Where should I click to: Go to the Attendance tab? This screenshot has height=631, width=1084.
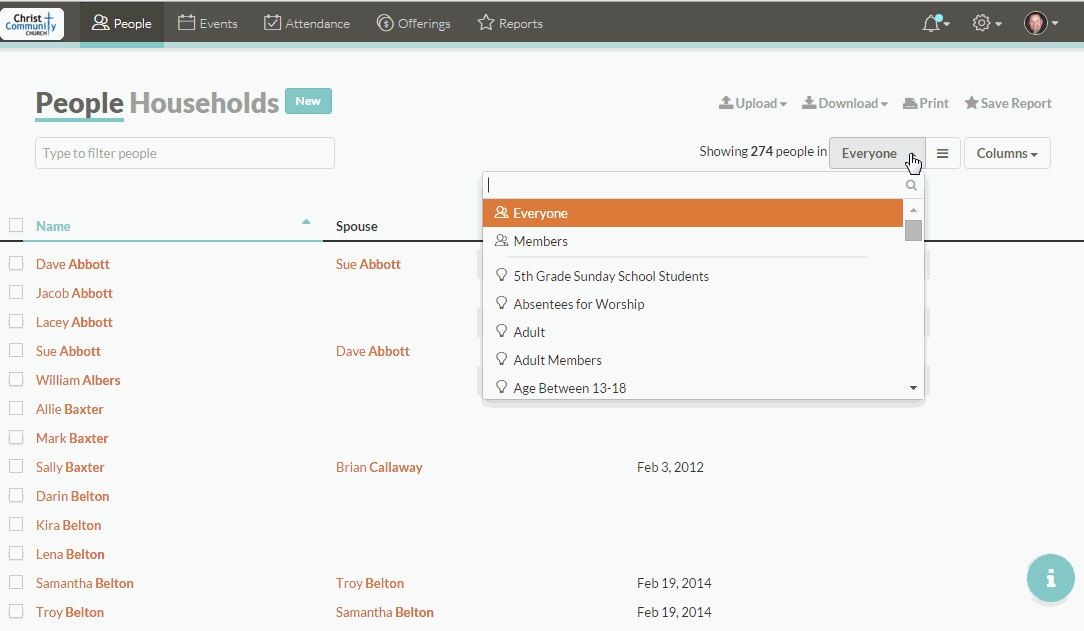307,23
